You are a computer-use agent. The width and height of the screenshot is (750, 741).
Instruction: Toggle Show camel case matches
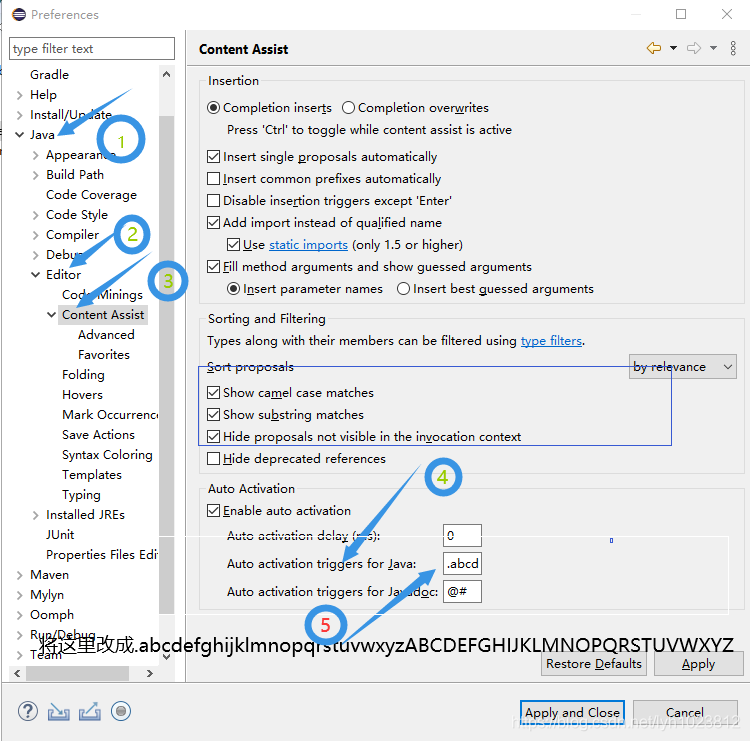click(x=213, y=393)
